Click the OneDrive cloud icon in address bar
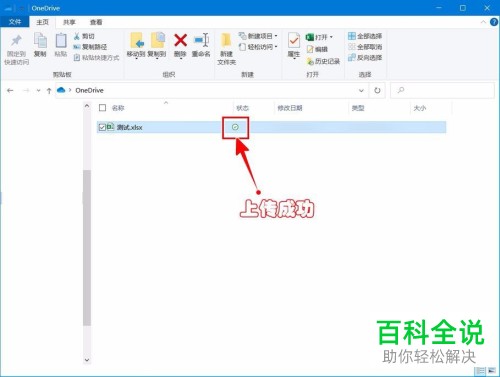Viewport: 500px width, 377px height. (x=61, y=90)
